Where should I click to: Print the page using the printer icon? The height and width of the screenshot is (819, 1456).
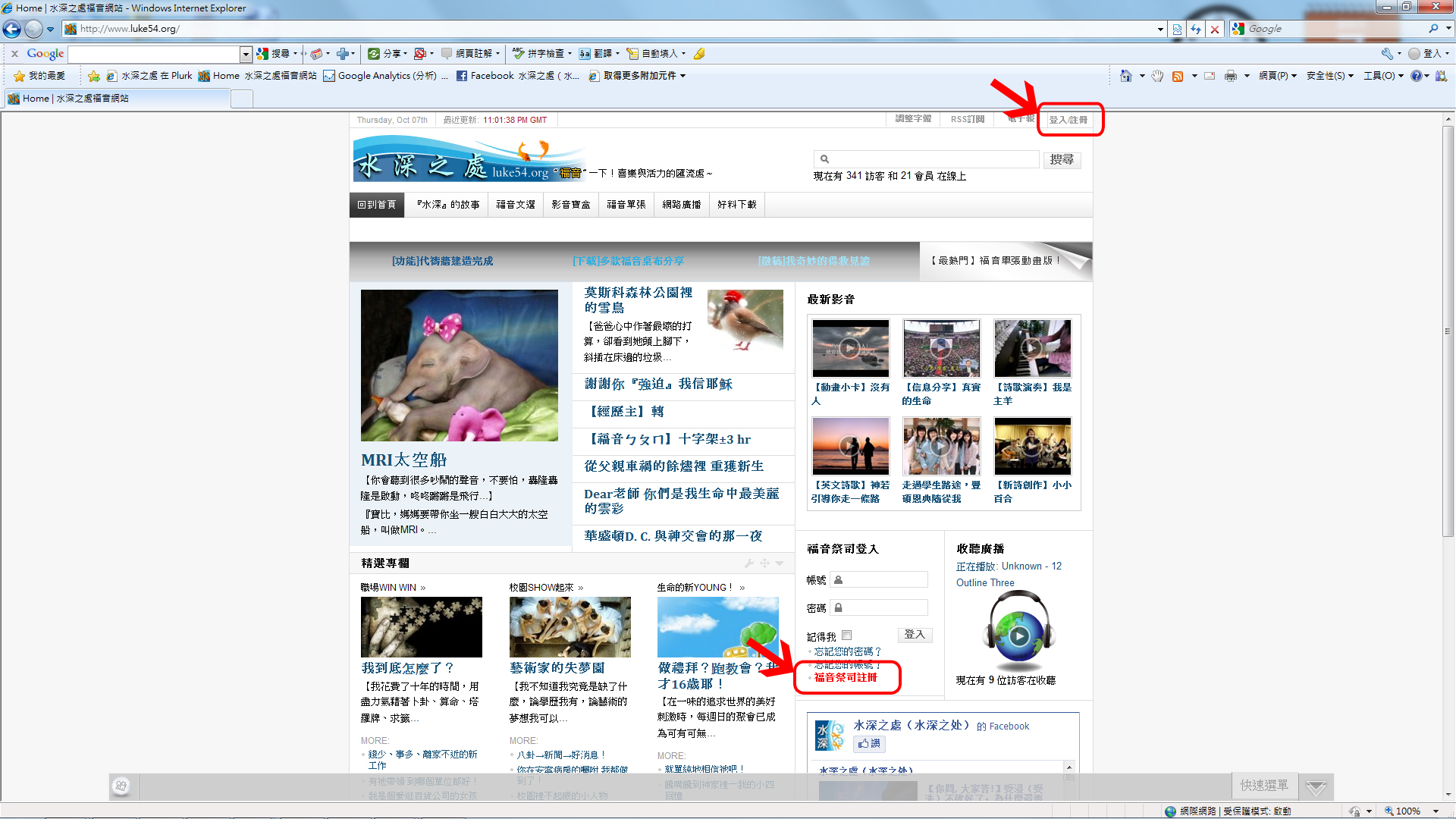coord(1230,76)
